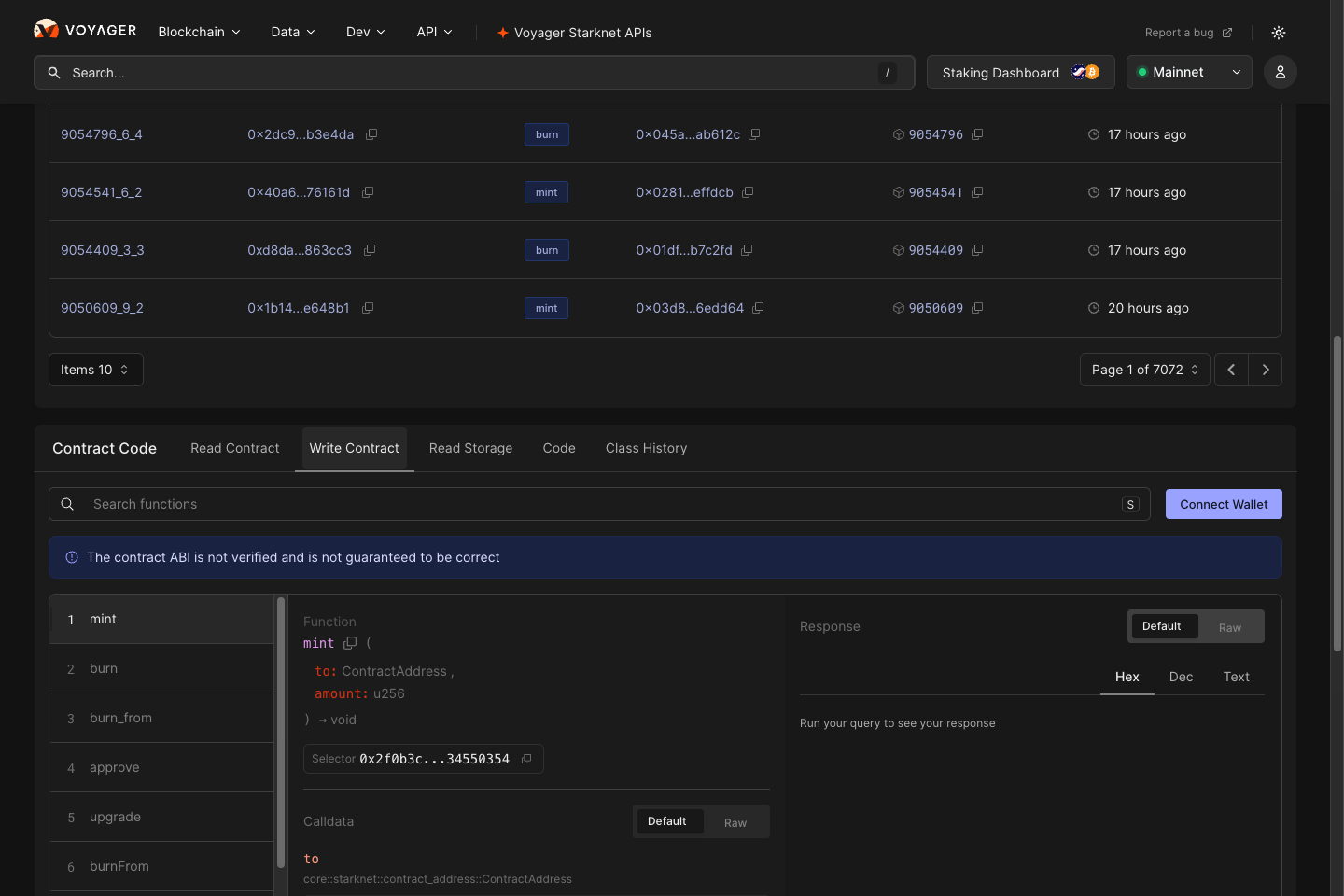Go to next page arrow

[x=1266, y=370]
